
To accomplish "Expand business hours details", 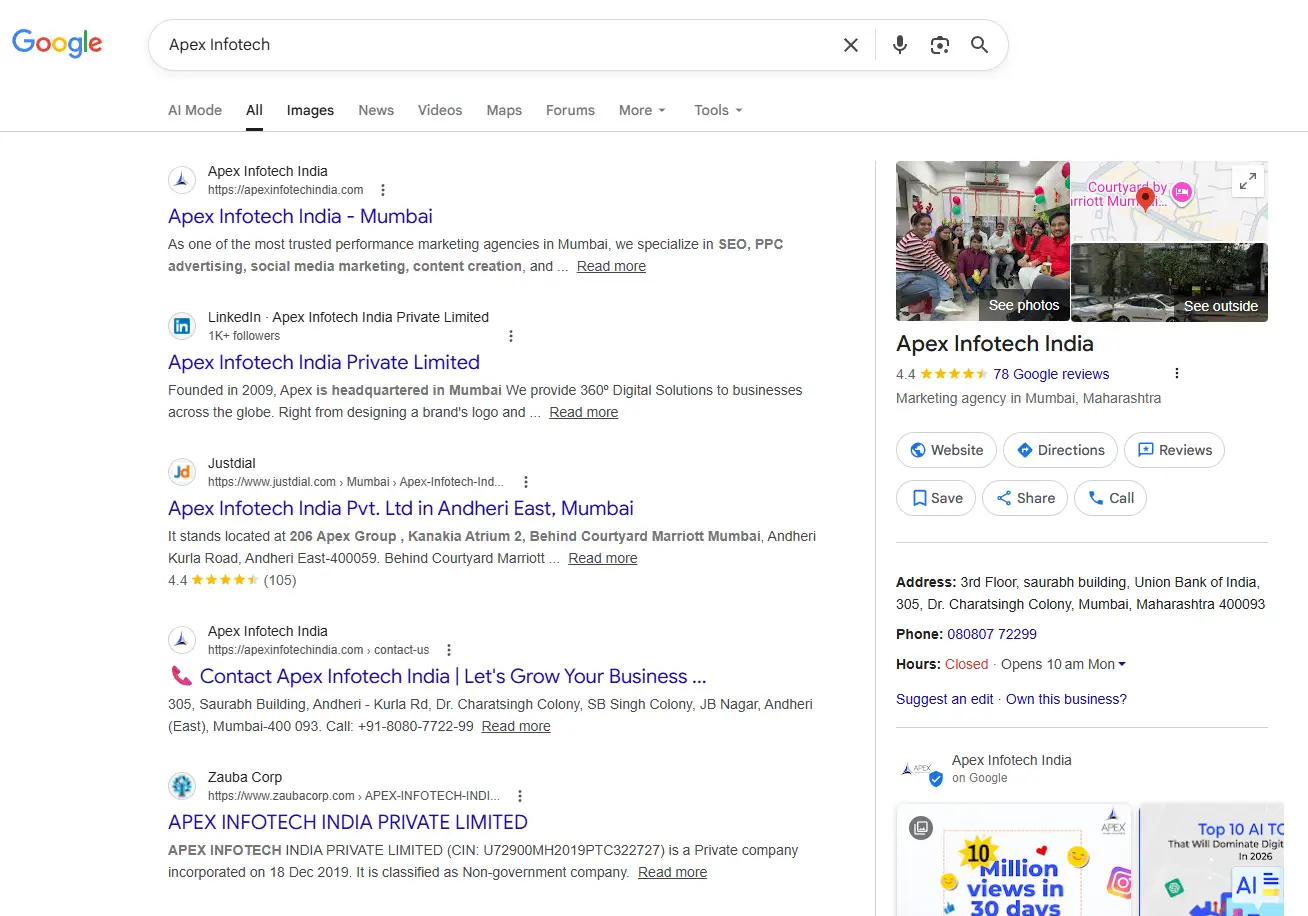I will [1122, 665].
